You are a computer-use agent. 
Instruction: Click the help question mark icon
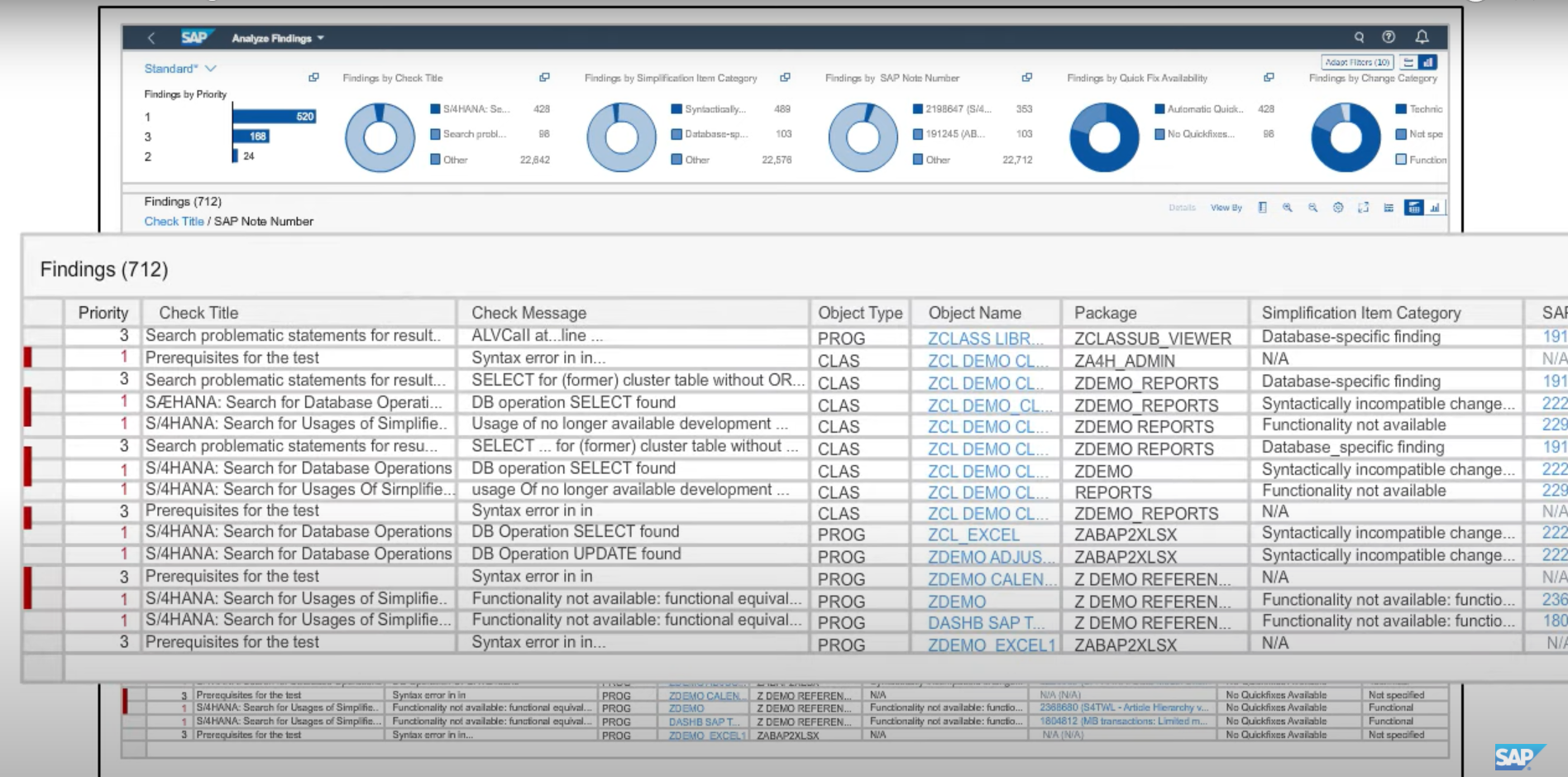[x=1389, y=37]
